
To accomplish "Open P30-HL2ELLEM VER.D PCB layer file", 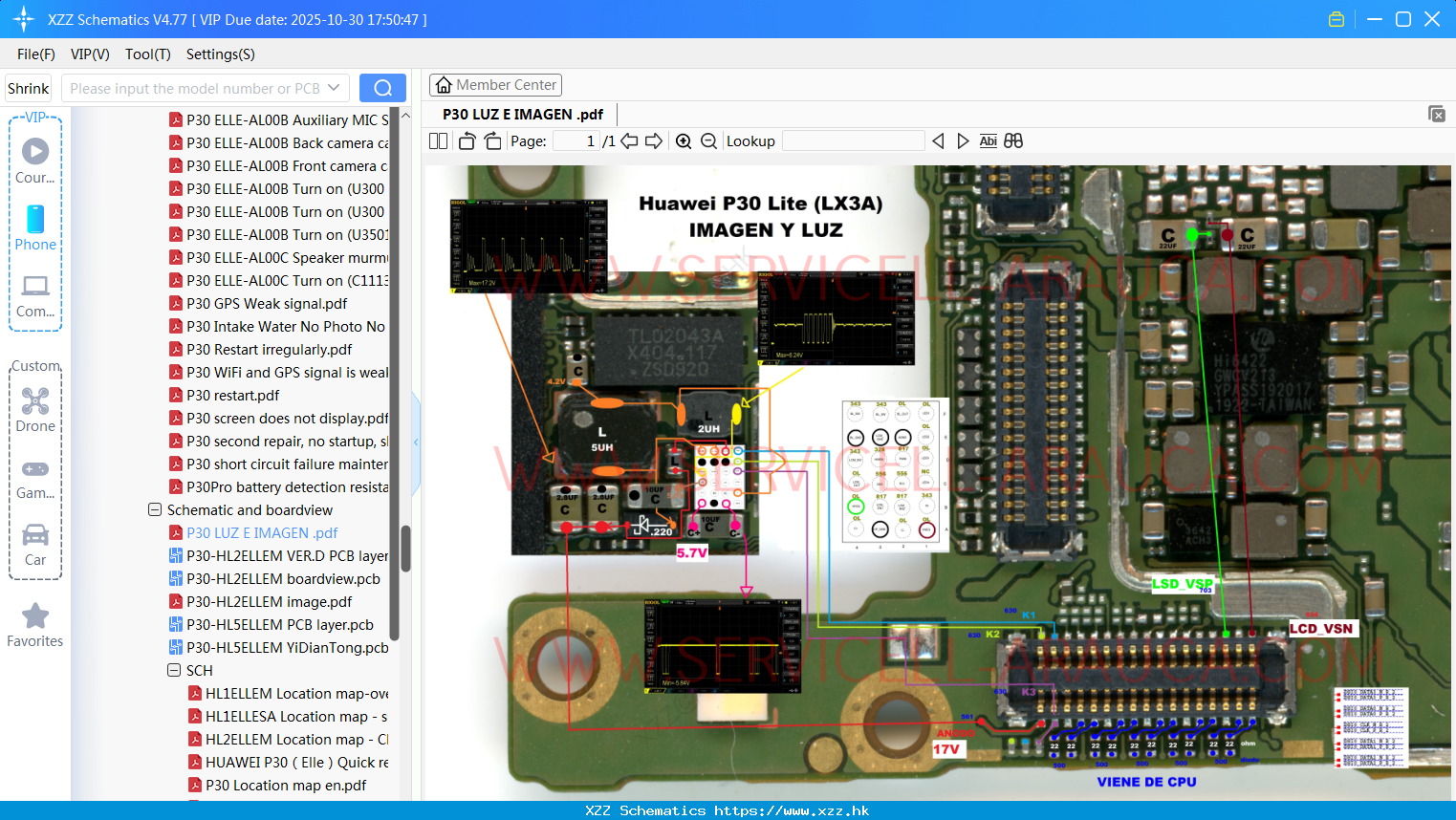I will (278, 555).
